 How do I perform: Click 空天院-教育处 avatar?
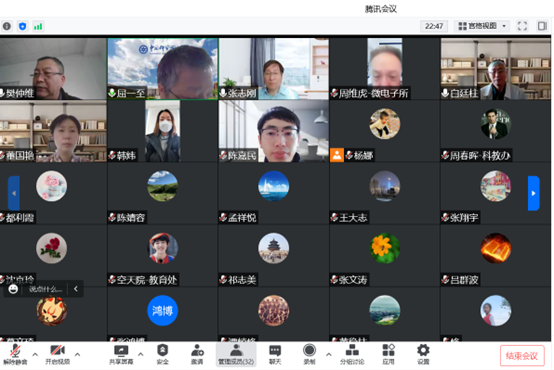[x=163, y=248]
